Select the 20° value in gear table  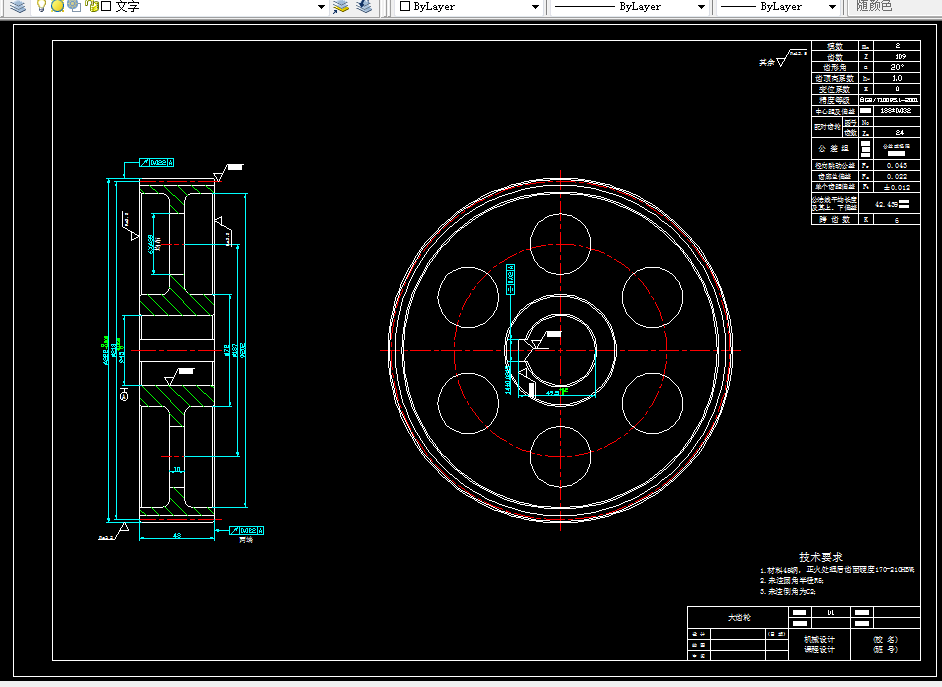tap(897, 67)
